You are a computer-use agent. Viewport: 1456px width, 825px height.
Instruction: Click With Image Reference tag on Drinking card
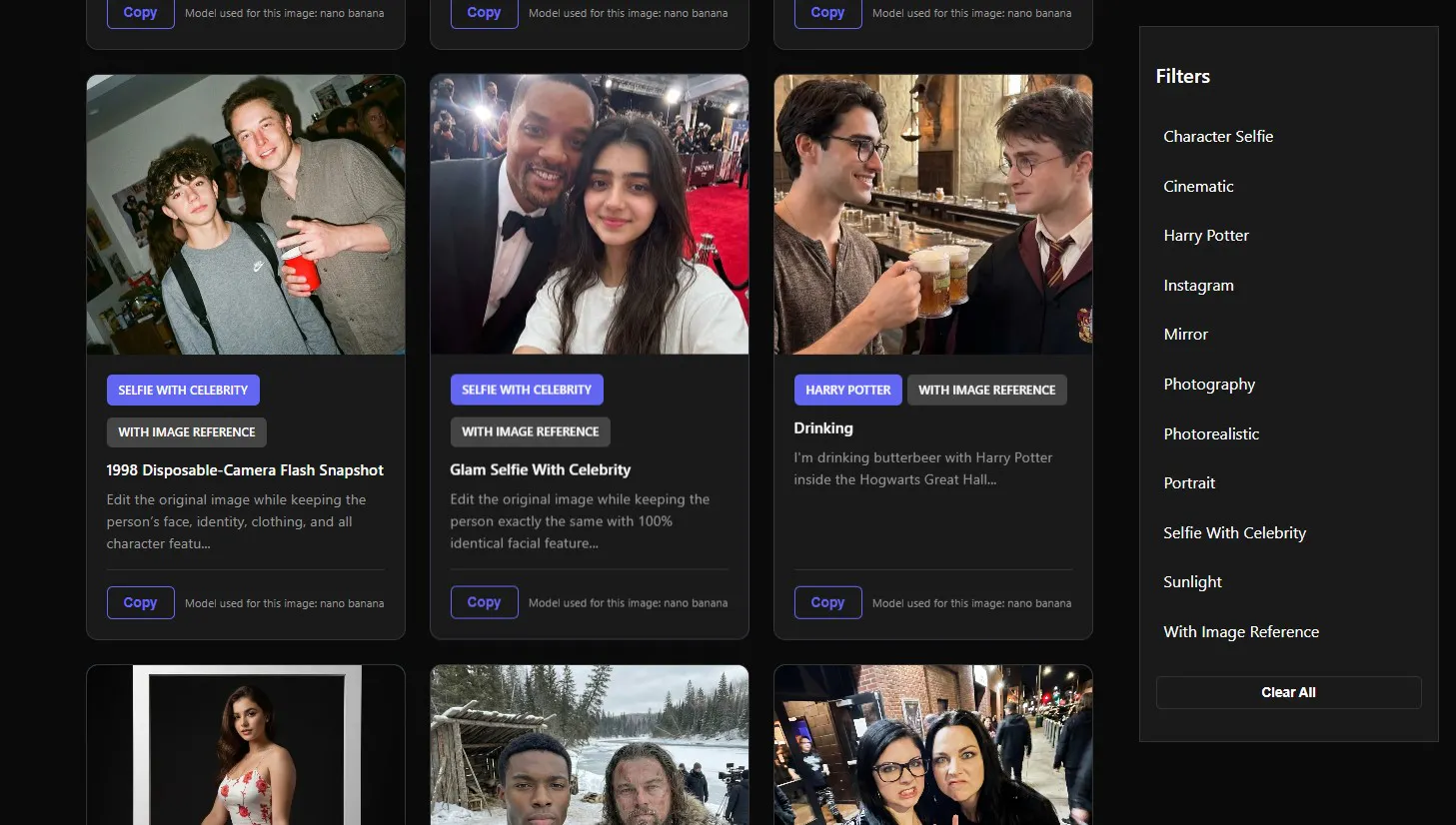(987, 390)
